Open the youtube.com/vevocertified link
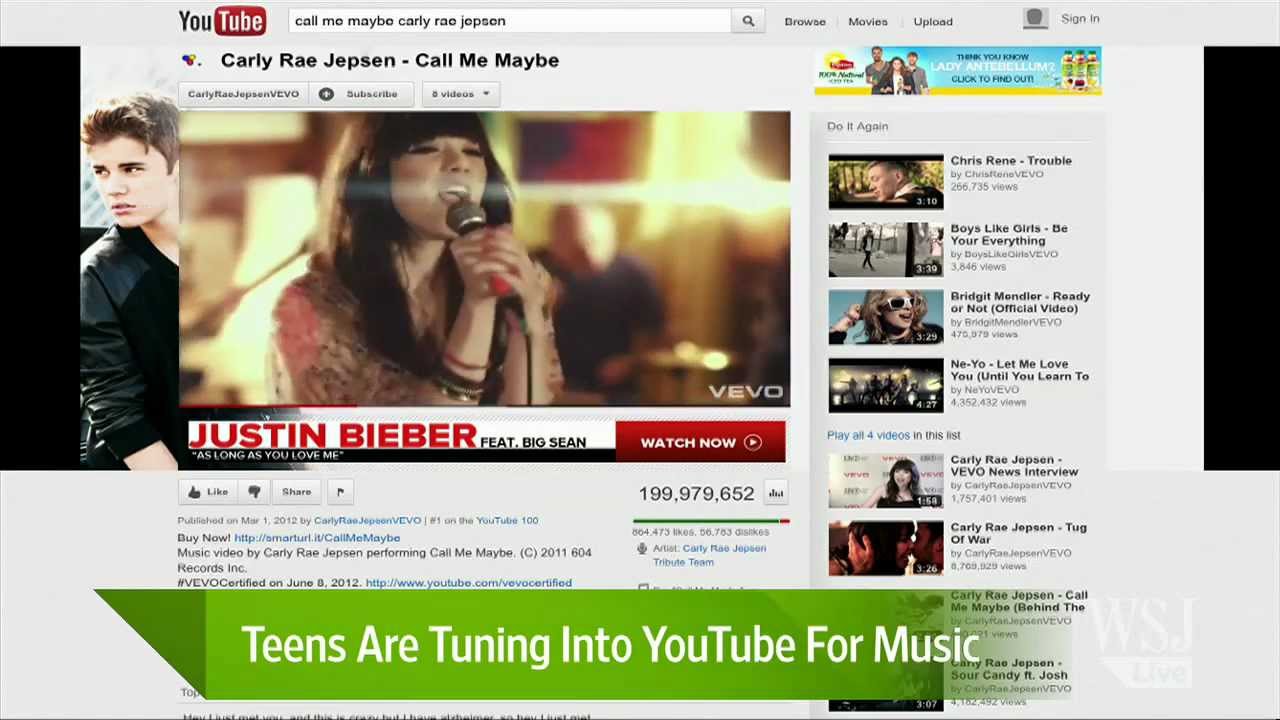1280x720 pixels. (469, 583)
